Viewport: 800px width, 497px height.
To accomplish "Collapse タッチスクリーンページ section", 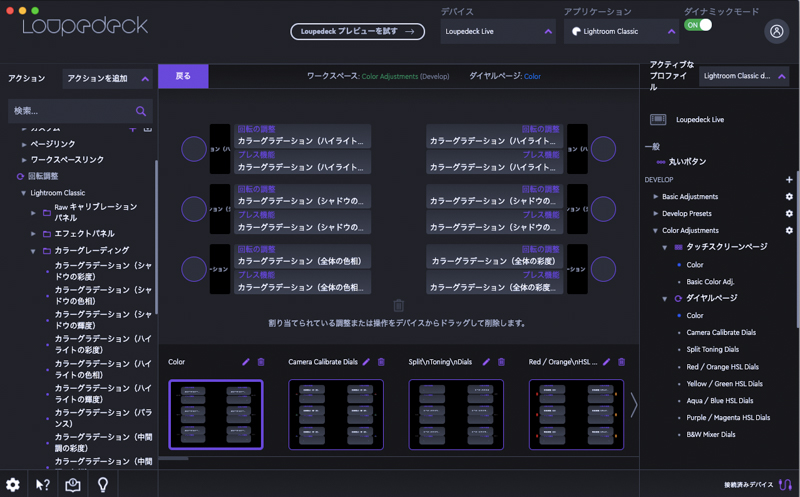I will pos(665,247).
